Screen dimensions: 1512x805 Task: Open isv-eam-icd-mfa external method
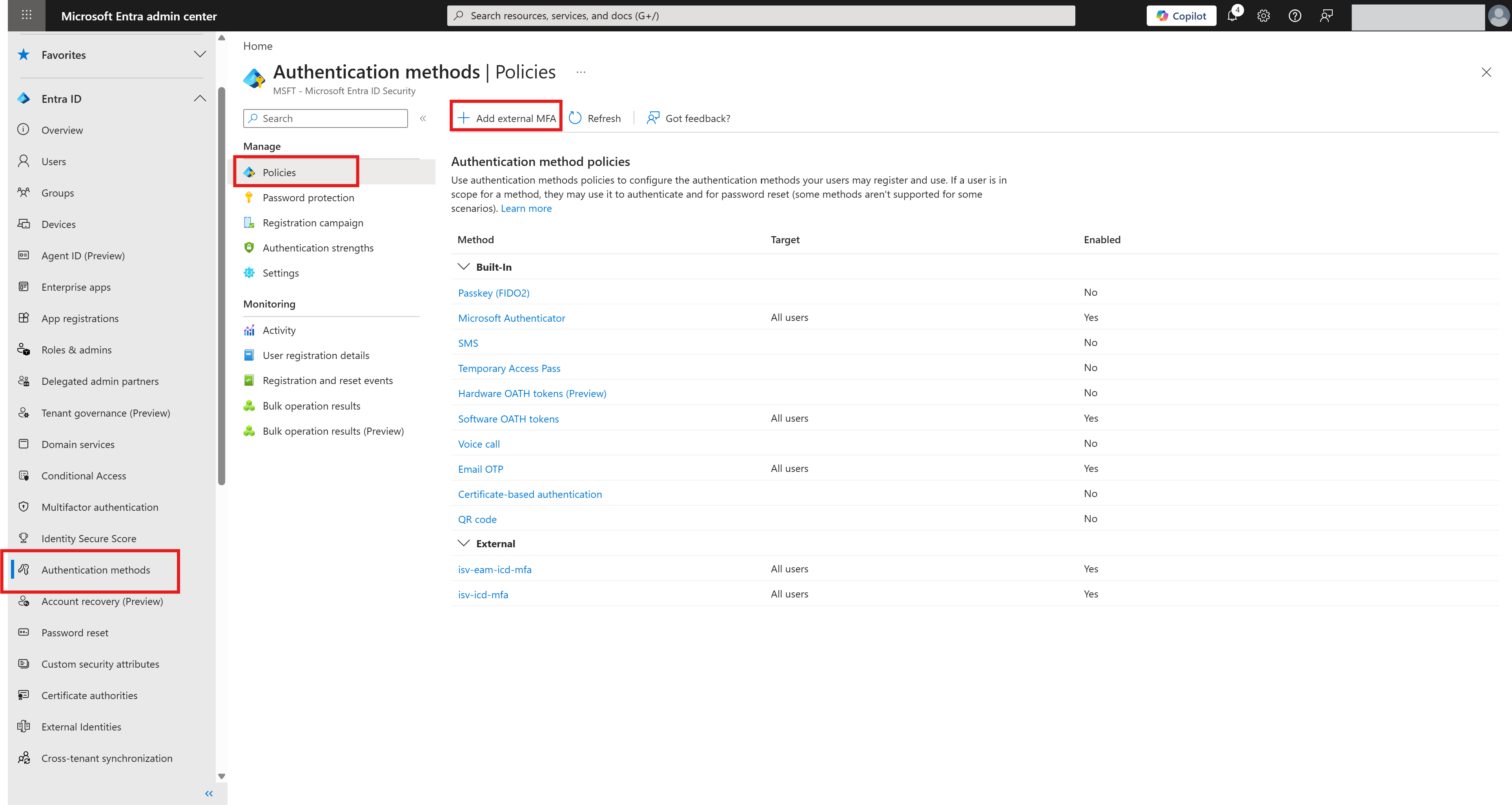click(494, 569)
